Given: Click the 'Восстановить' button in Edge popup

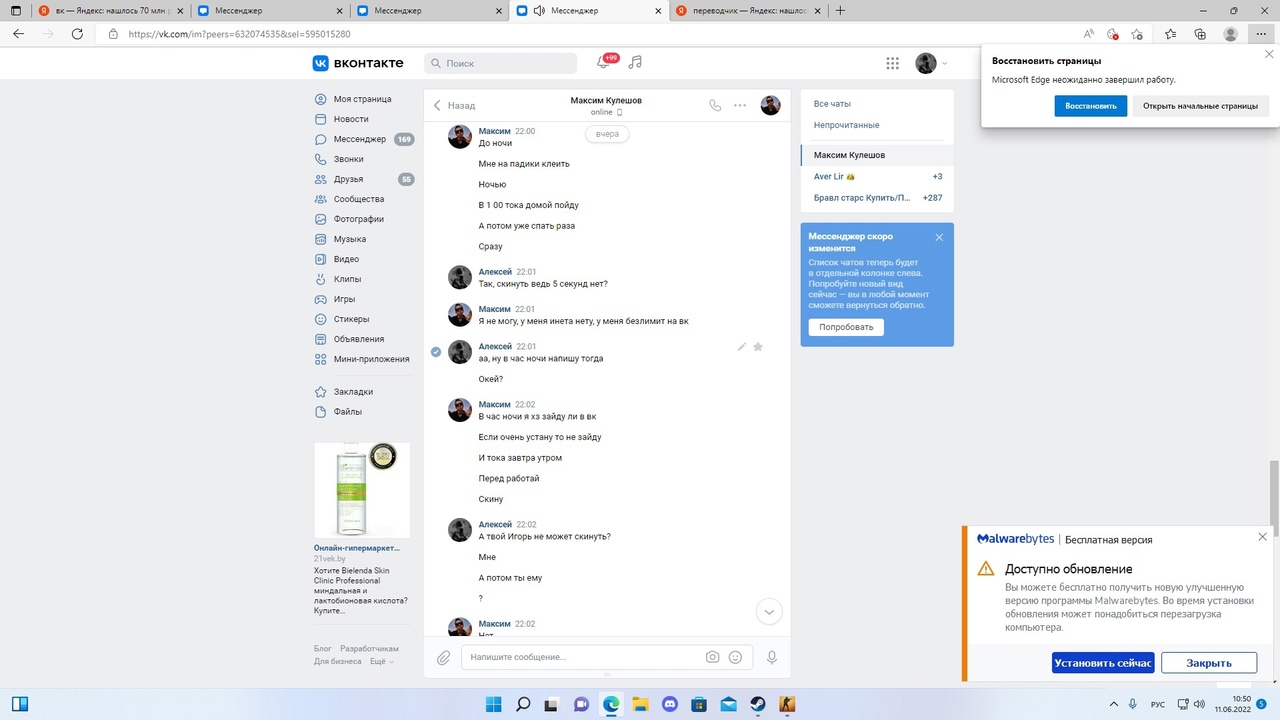Looking at the screenshot, I should (1090, 106).
